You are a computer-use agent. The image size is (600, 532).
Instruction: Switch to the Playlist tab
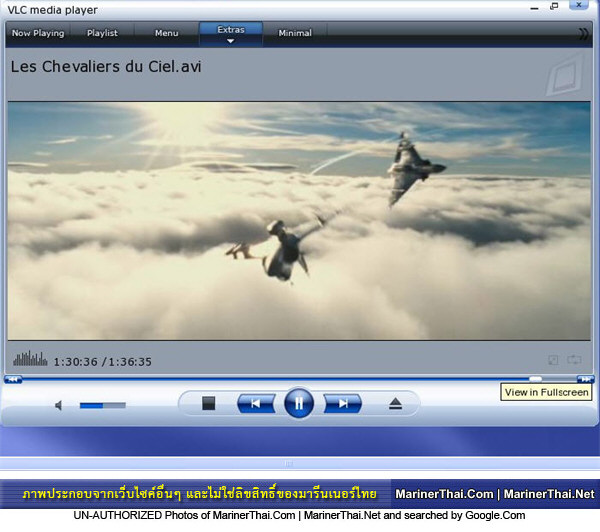(x=102, y=33)
